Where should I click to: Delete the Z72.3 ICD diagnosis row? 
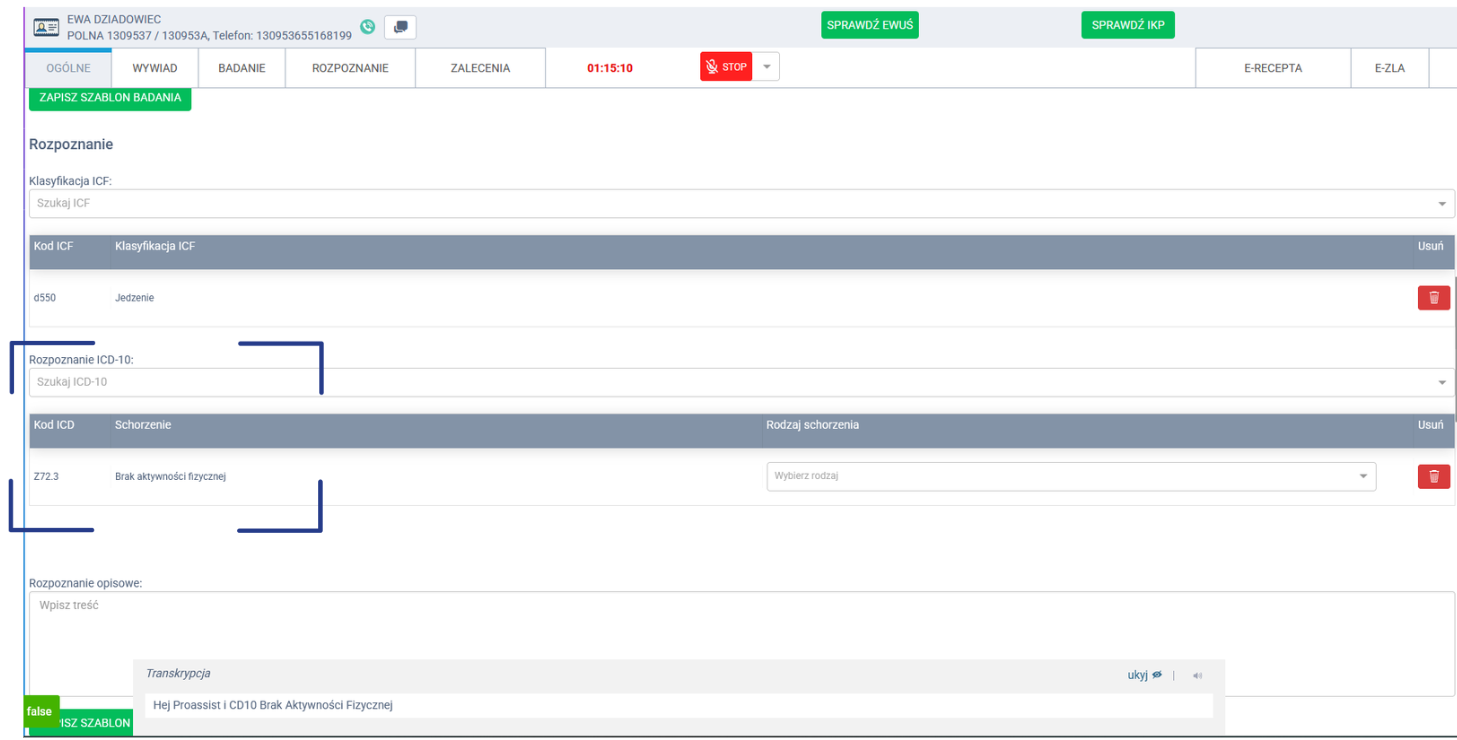pyautogui.click(x=1433, y=477)
